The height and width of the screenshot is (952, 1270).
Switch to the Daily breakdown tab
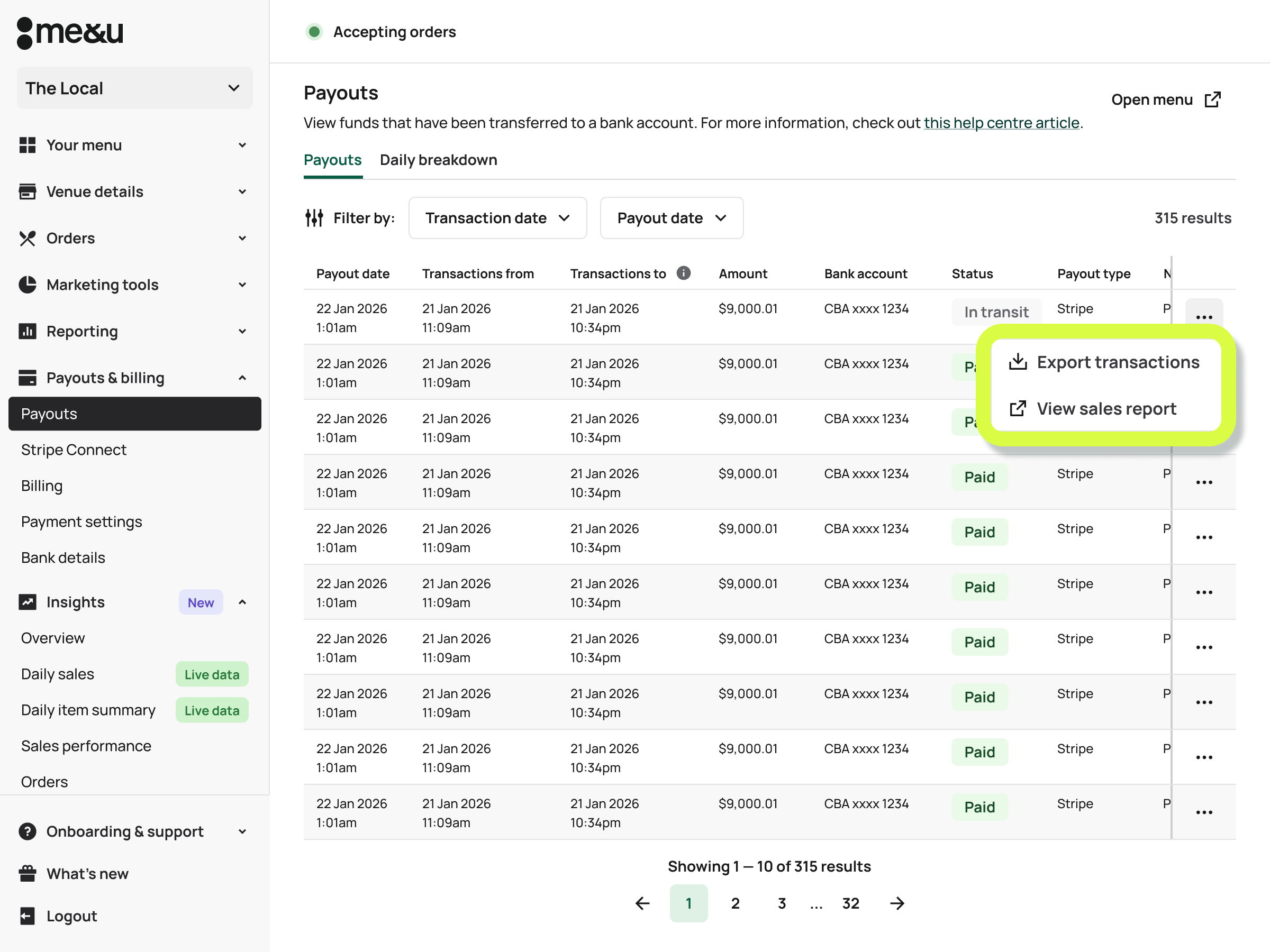tap(438, 160)
